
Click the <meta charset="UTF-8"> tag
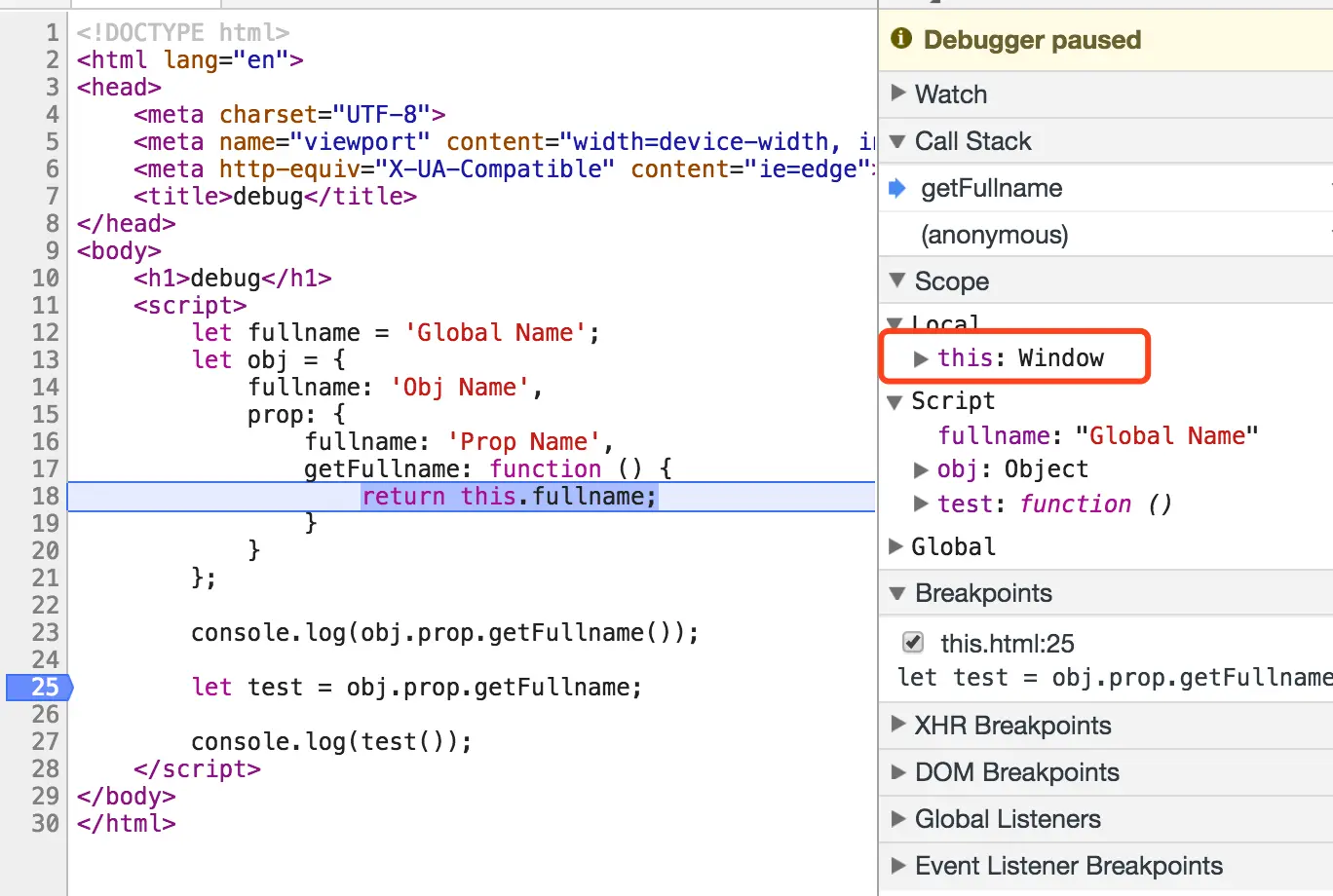pos(289,114)
